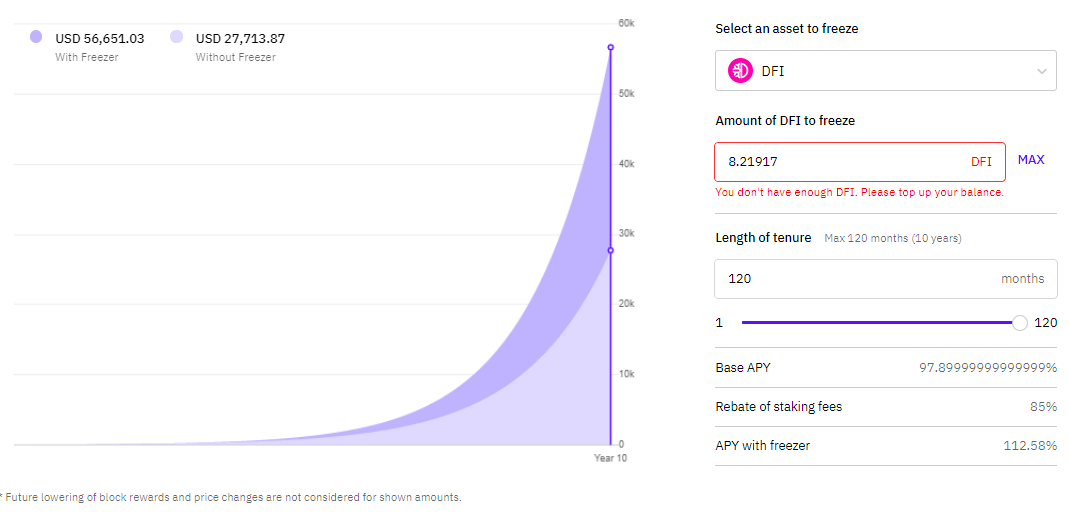
Task: Click the Without Freezer legend dot
Action: pyautogui.click(x=177, y=37)
